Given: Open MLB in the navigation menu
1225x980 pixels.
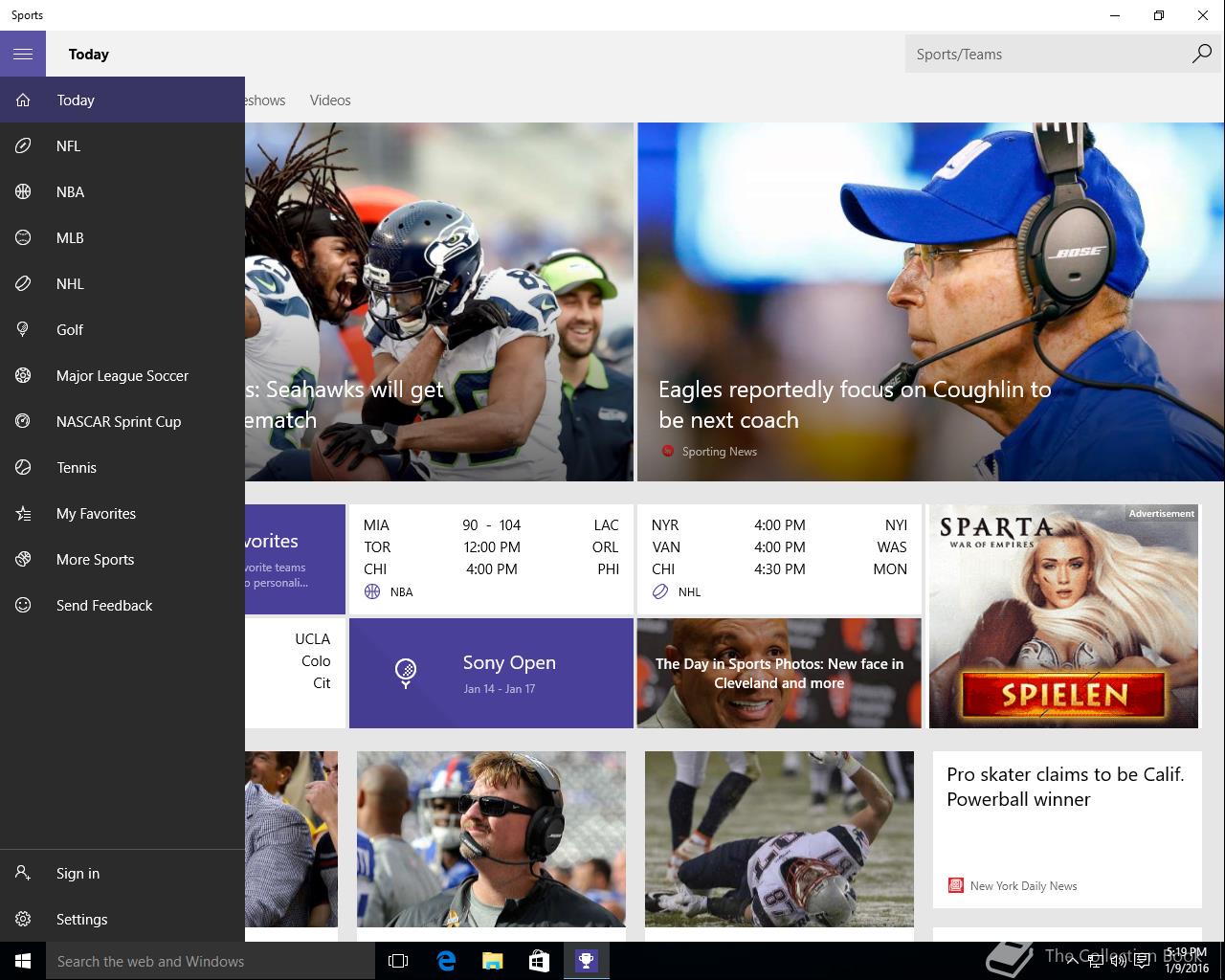Looking at the screenshot, I should (x=122, y=237).
